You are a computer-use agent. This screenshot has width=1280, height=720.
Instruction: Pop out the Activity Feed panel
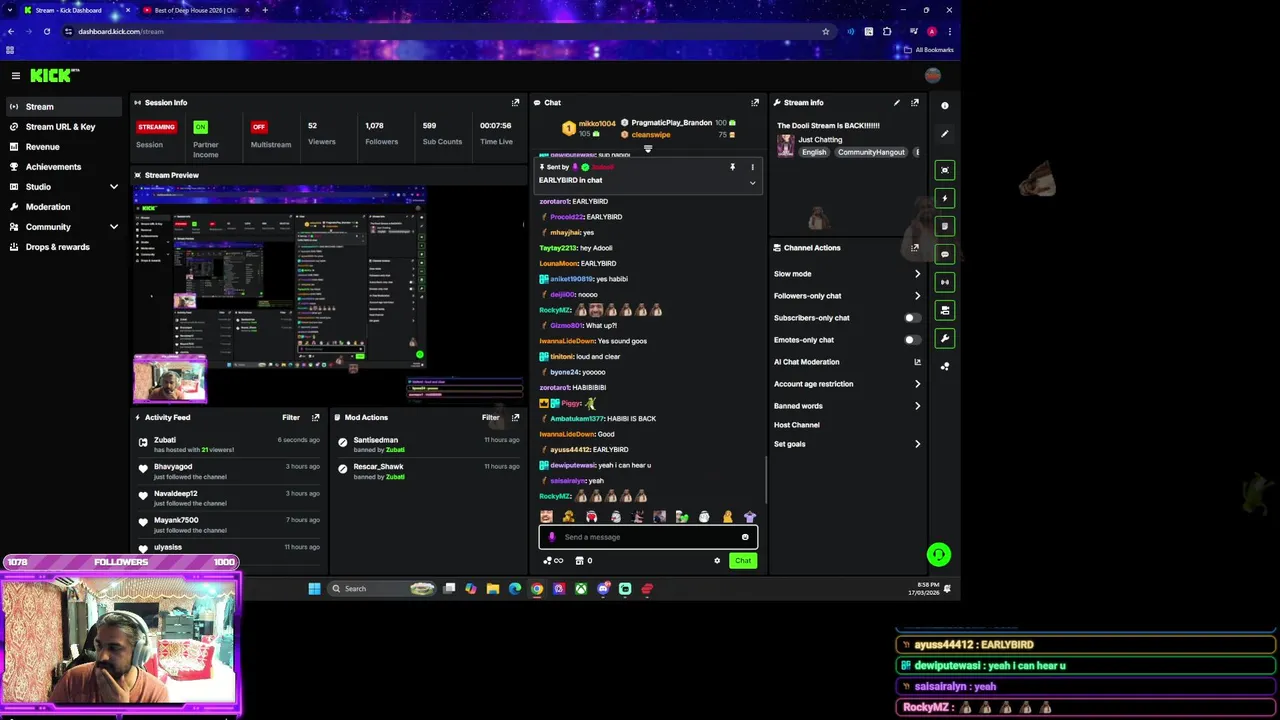315,417
